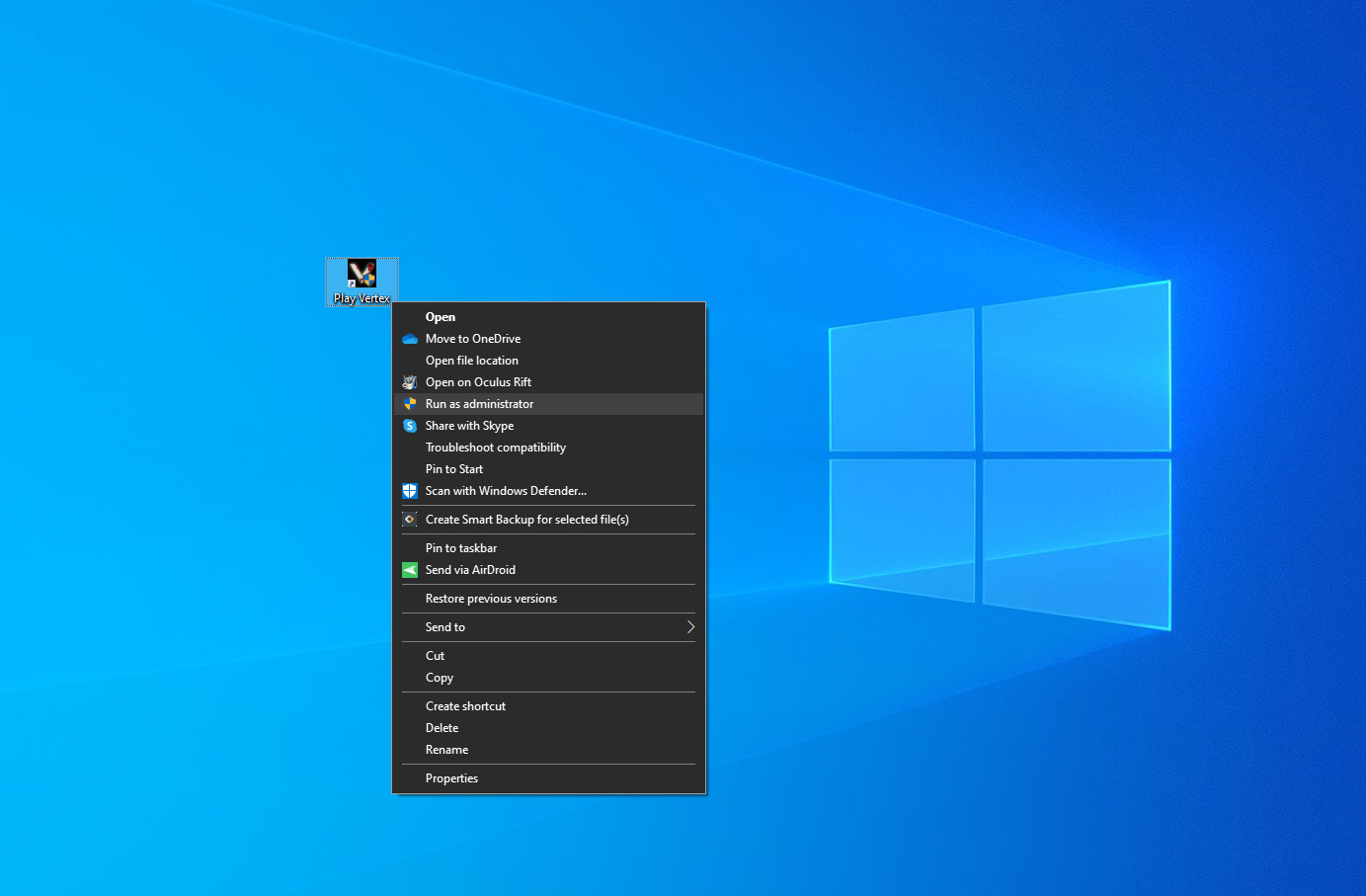Expand the Send to submenu arrow
1366x896 pixels.
(x=690, y=627)
